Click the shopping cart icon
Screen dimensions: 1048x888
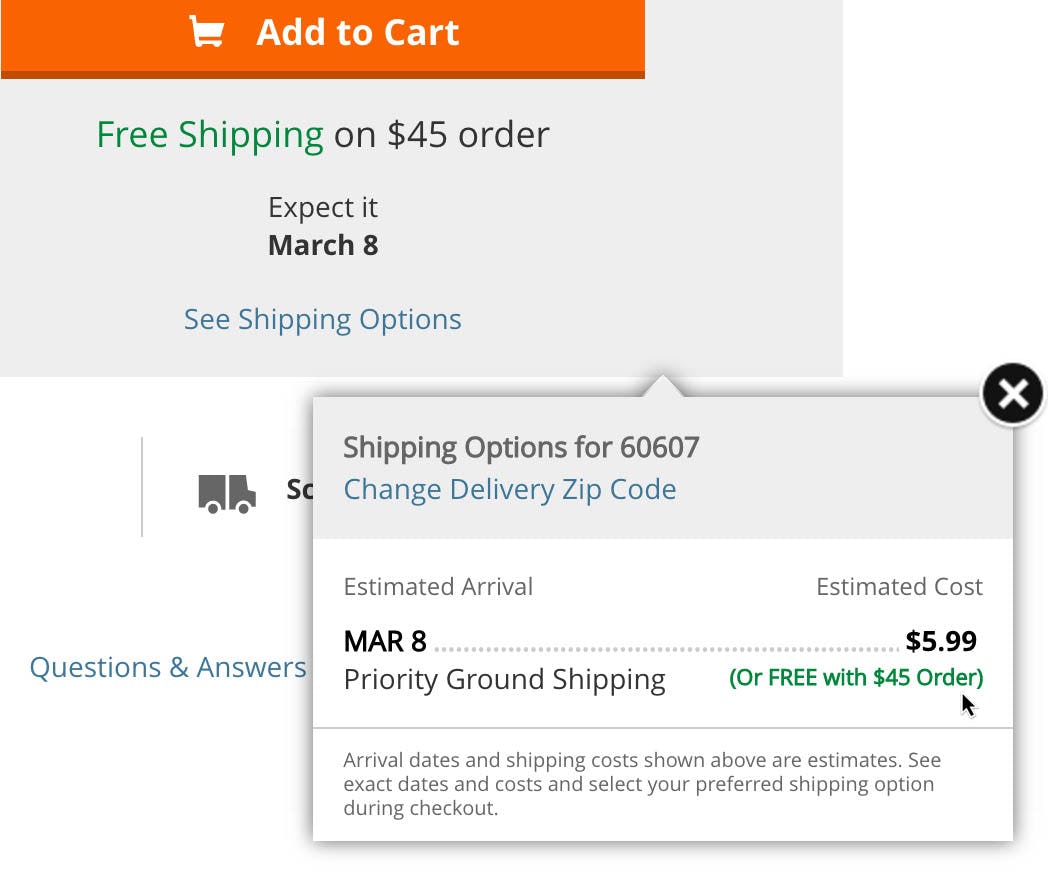207,33
